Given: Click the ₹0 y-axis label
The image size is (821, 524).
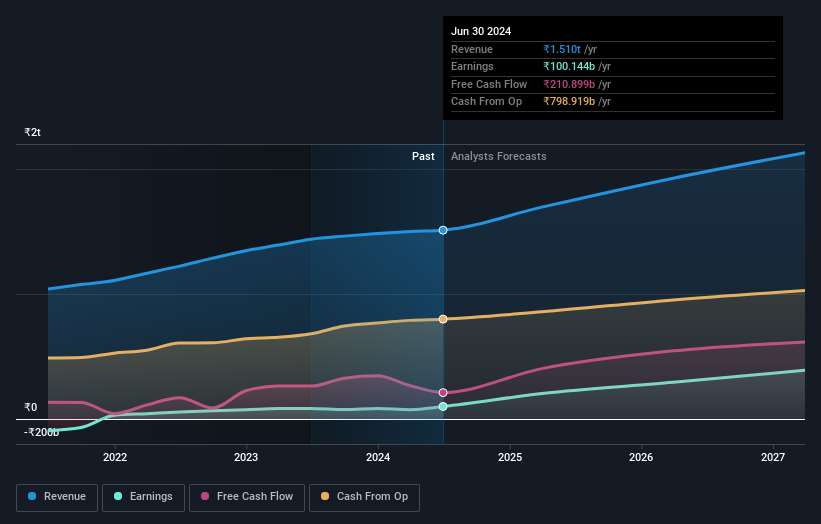Looking at the screenshot, I should [31, 407].
